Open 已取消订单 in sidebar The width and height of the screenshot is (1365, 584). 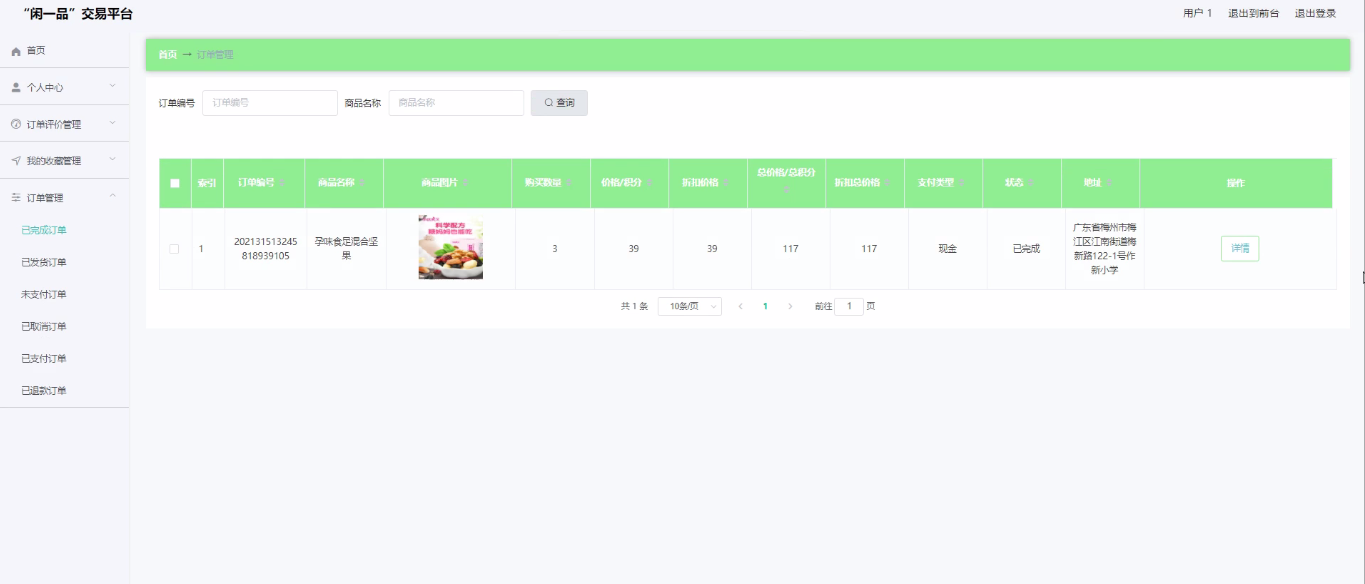point(44,326)
